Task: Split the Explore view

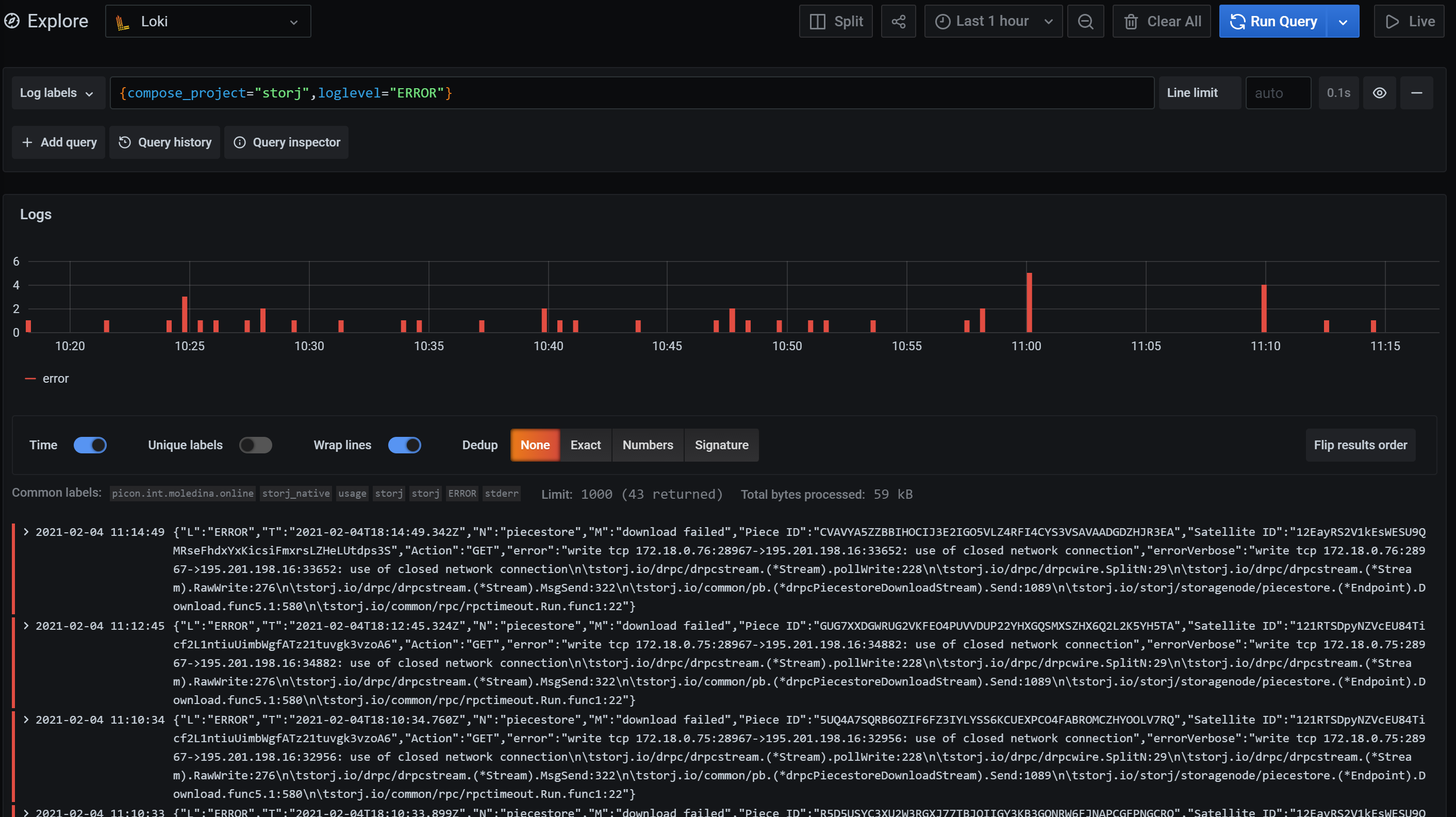Action: (x=836, y=22)
